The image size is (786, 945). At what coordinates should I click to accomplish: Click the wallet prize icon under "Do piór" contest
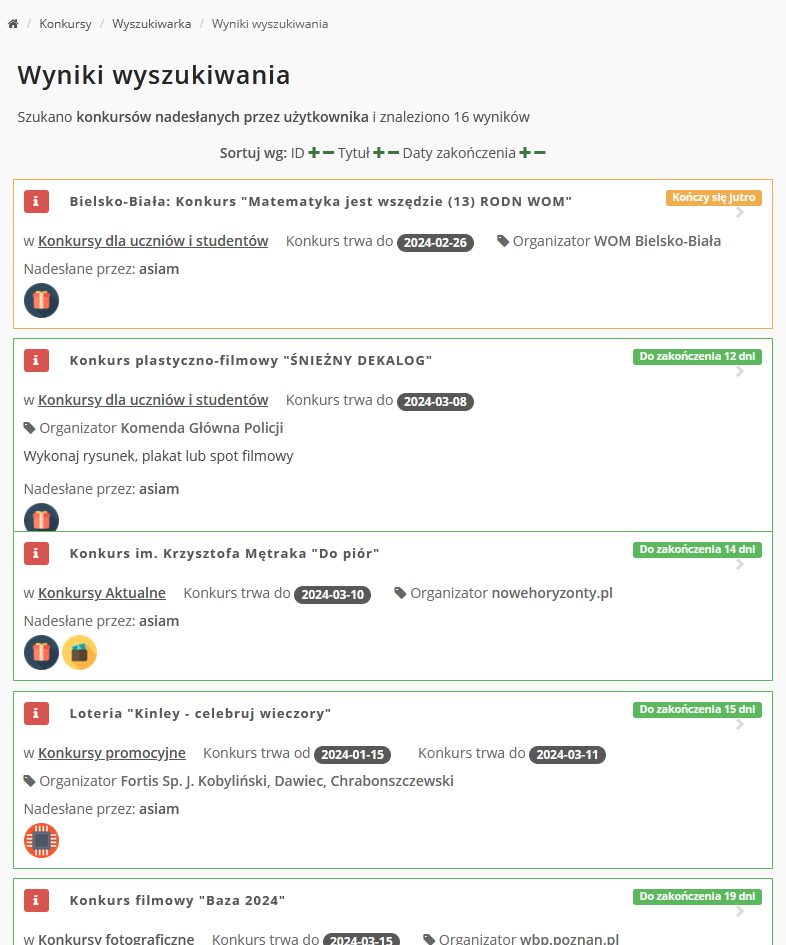coord(80,653)
